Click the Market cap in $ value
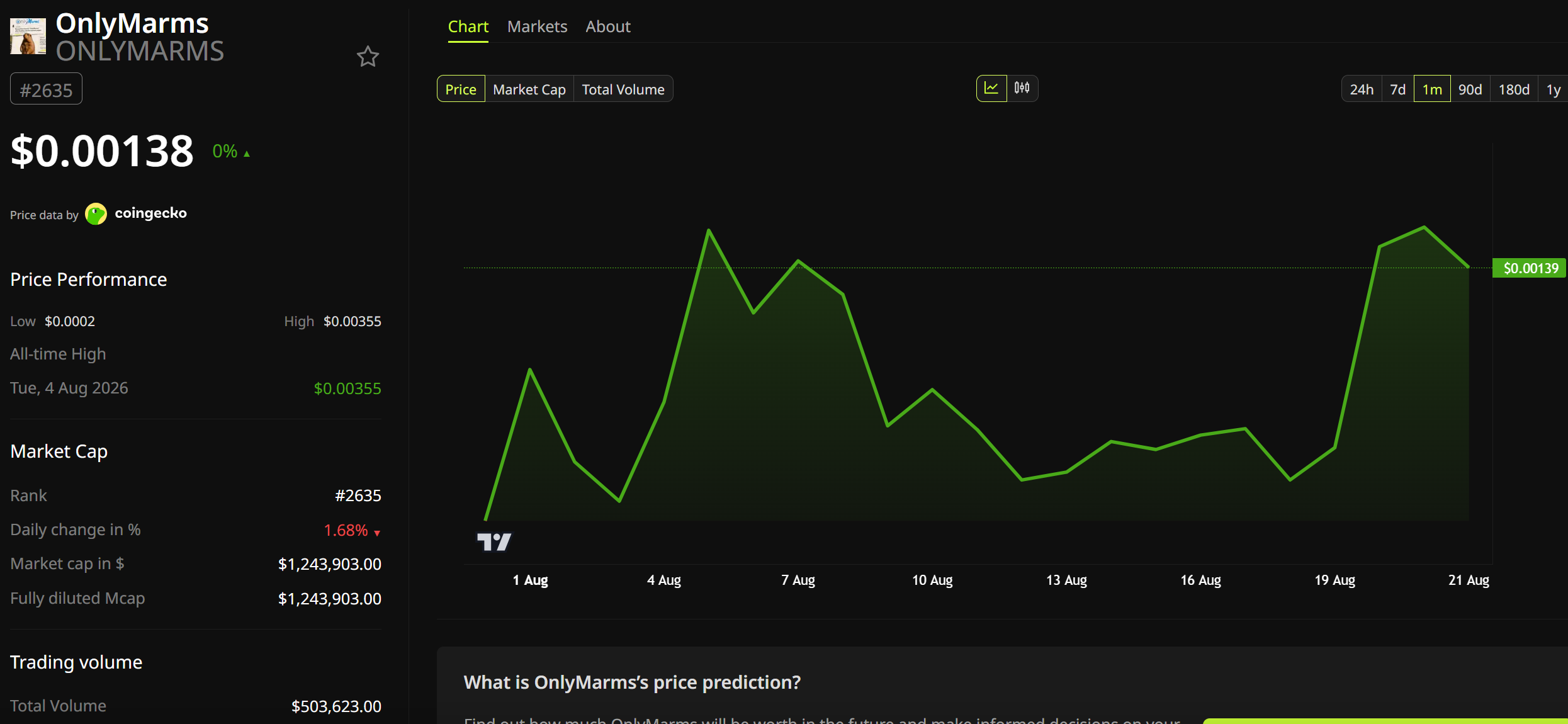 pos(330,564)
